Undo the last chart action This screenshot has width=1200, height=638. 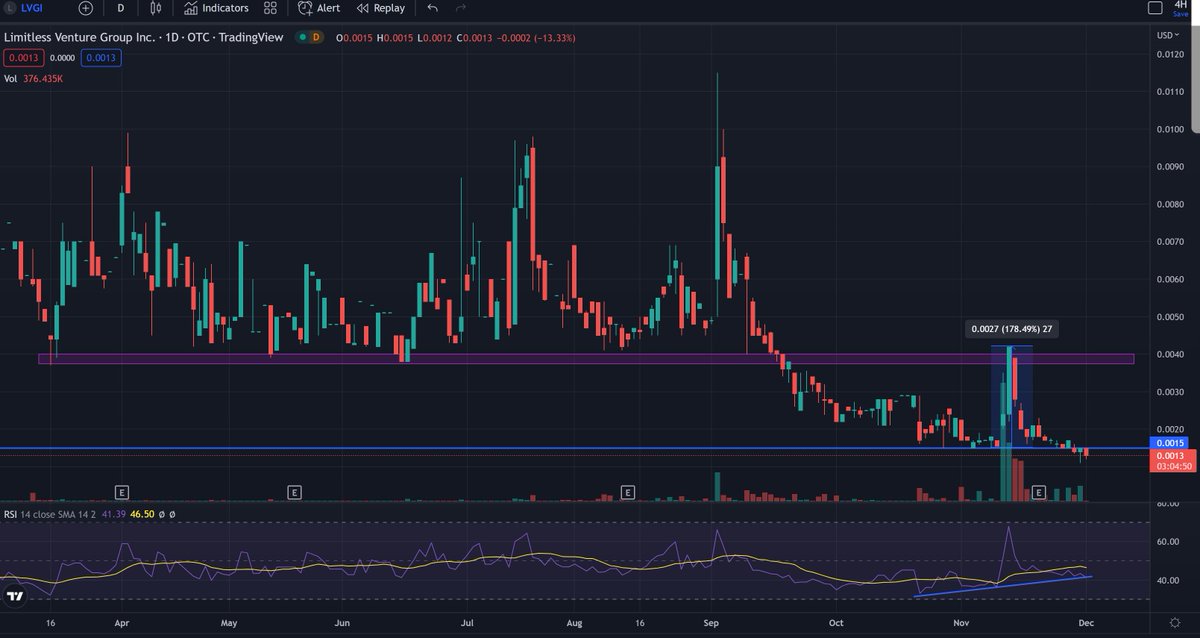click(432, 8)
